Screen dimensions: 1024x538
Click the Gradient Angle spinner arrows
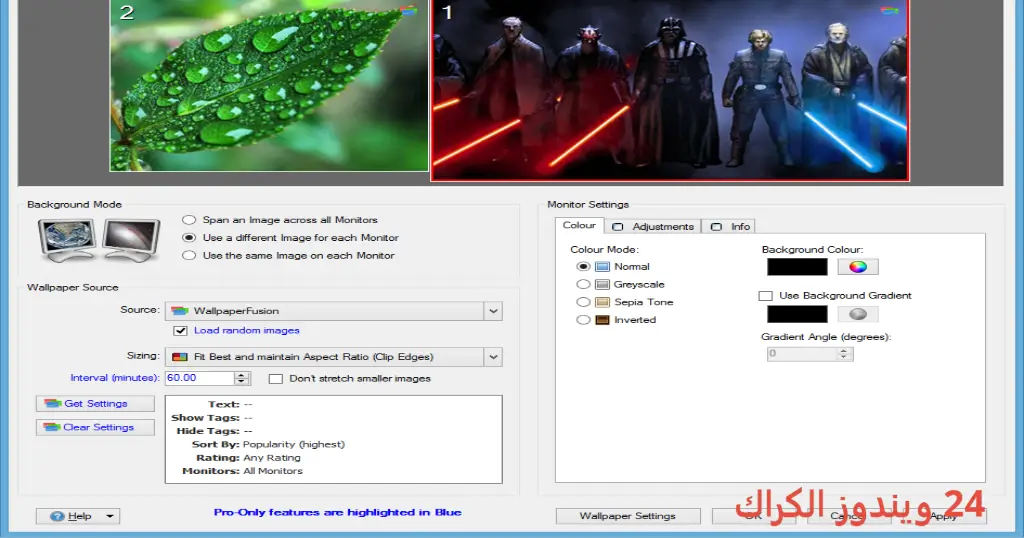(x=844, y=354)
